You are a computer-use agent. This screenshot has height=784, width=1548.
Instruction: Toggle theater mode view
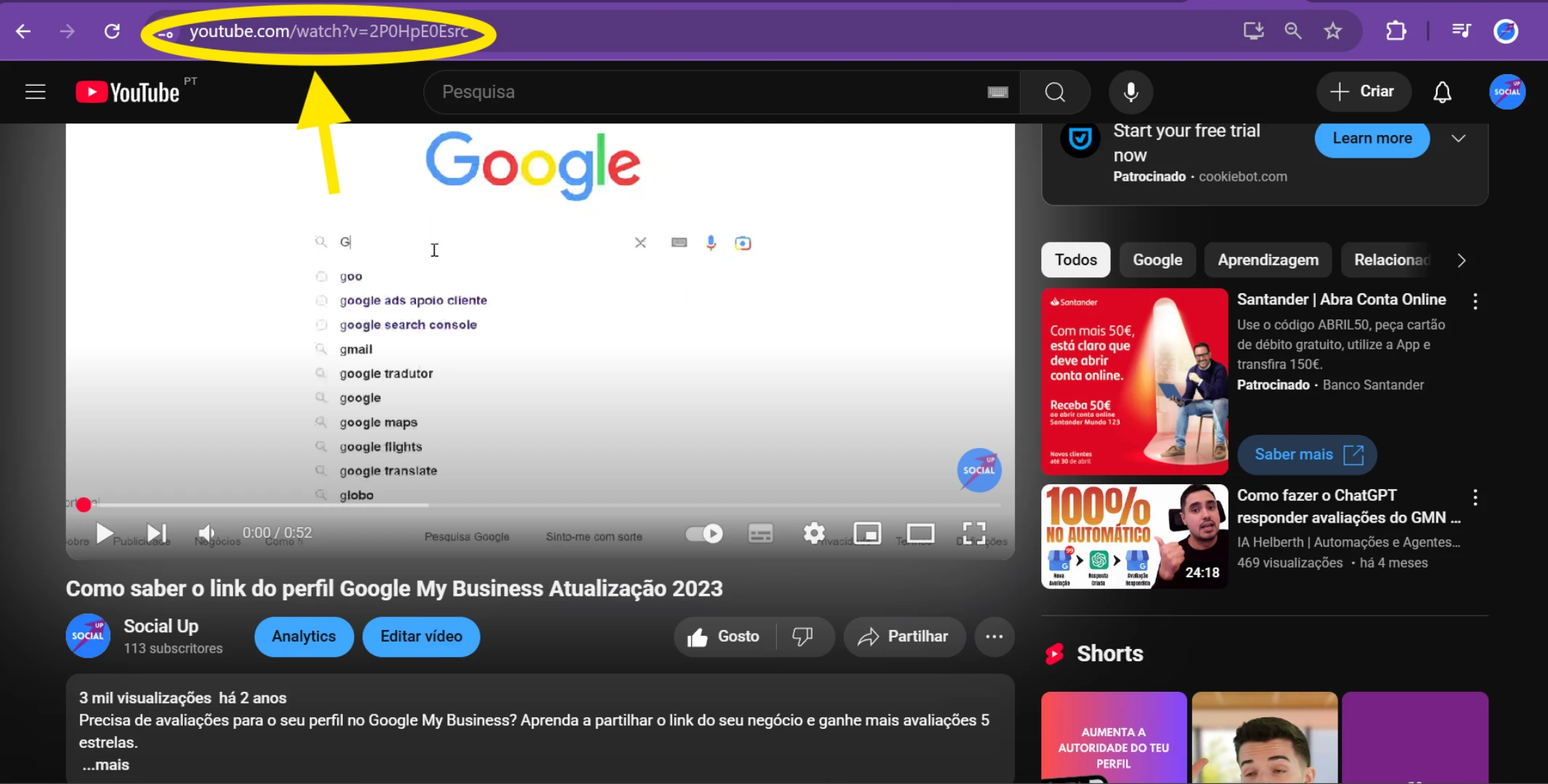pos(920,534)
